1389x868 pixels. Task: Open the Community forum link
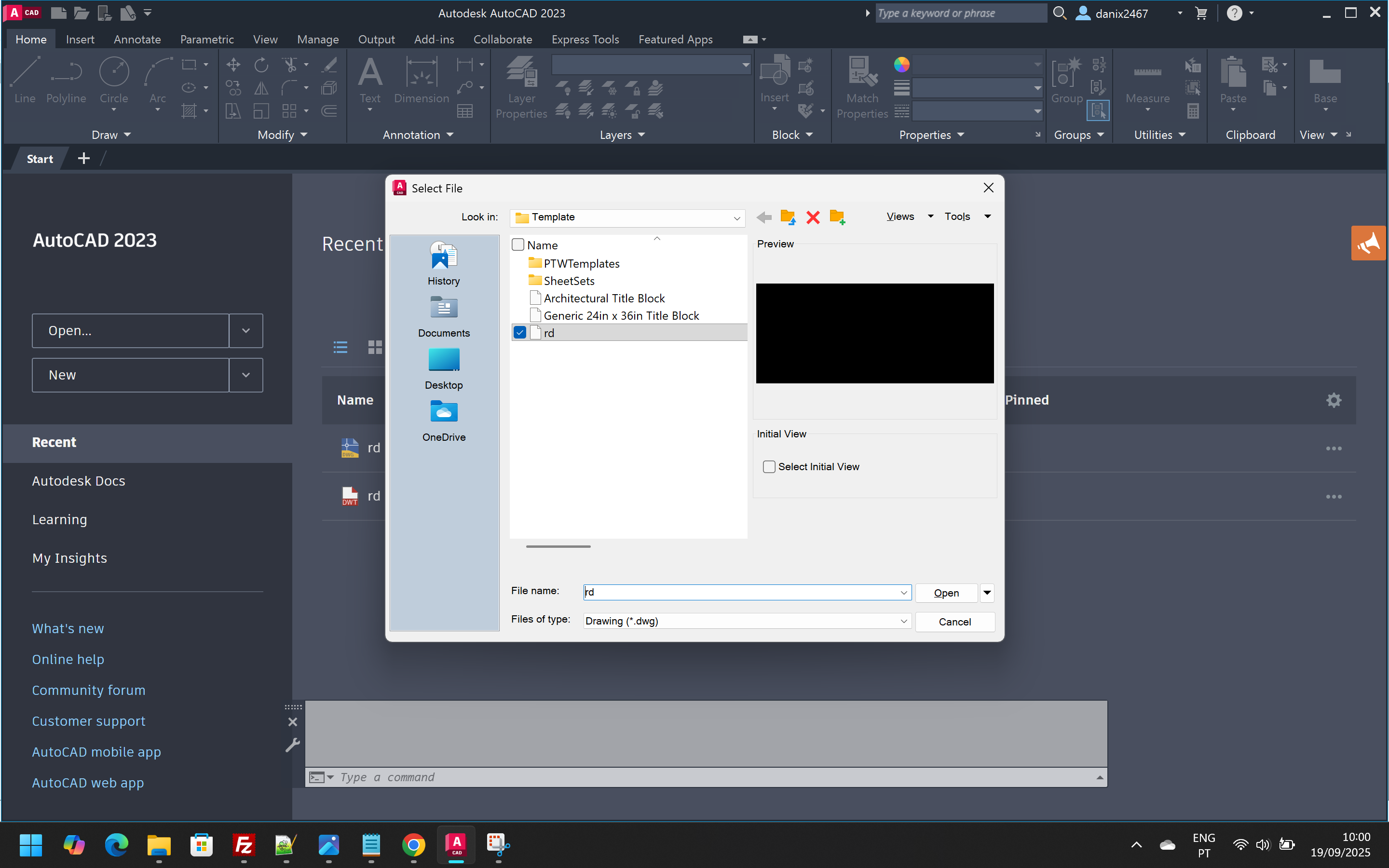(x=88, y=690)
